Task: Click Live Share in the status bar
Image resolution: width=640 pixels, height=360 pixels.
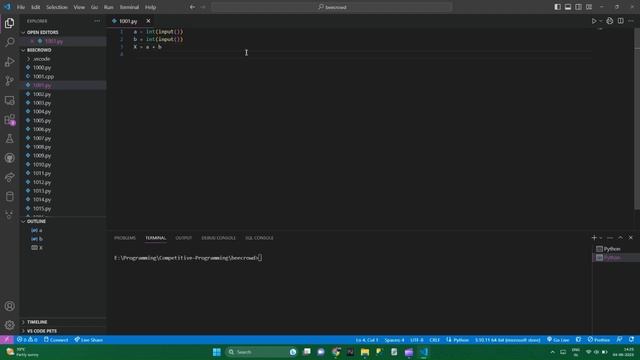Action: tap(89, 340)
